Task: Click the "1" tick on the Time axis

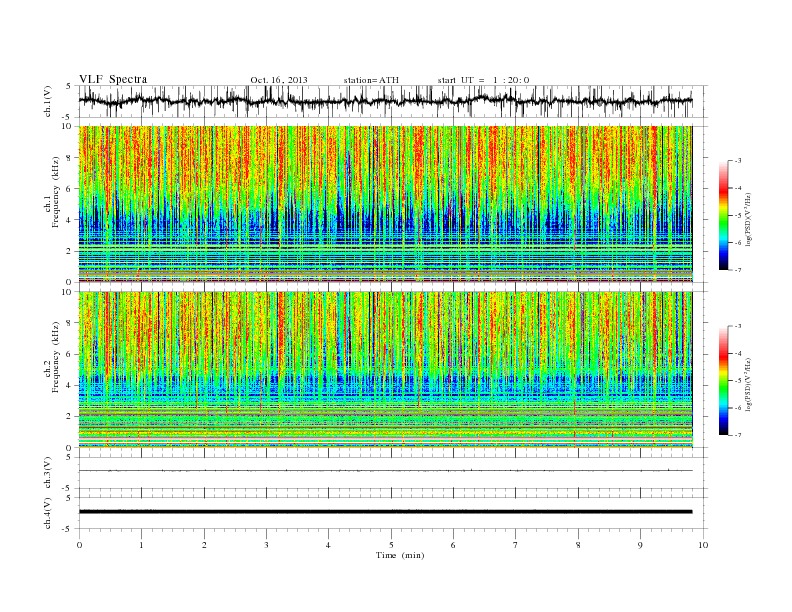Action: (141, 545)
